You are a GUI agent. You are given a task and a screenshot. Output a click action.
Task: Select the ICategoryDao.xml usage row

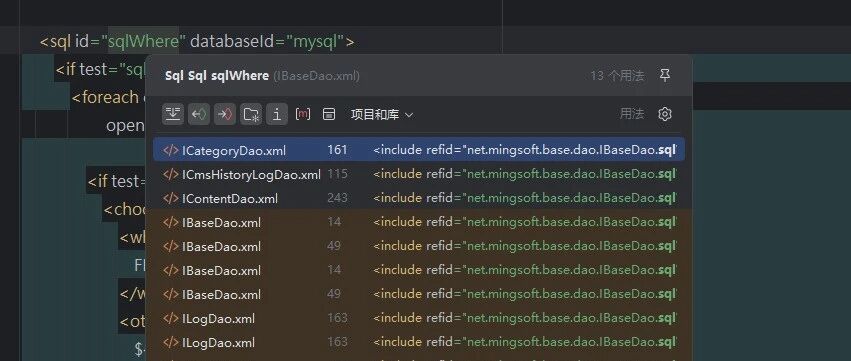coord(418,150)
